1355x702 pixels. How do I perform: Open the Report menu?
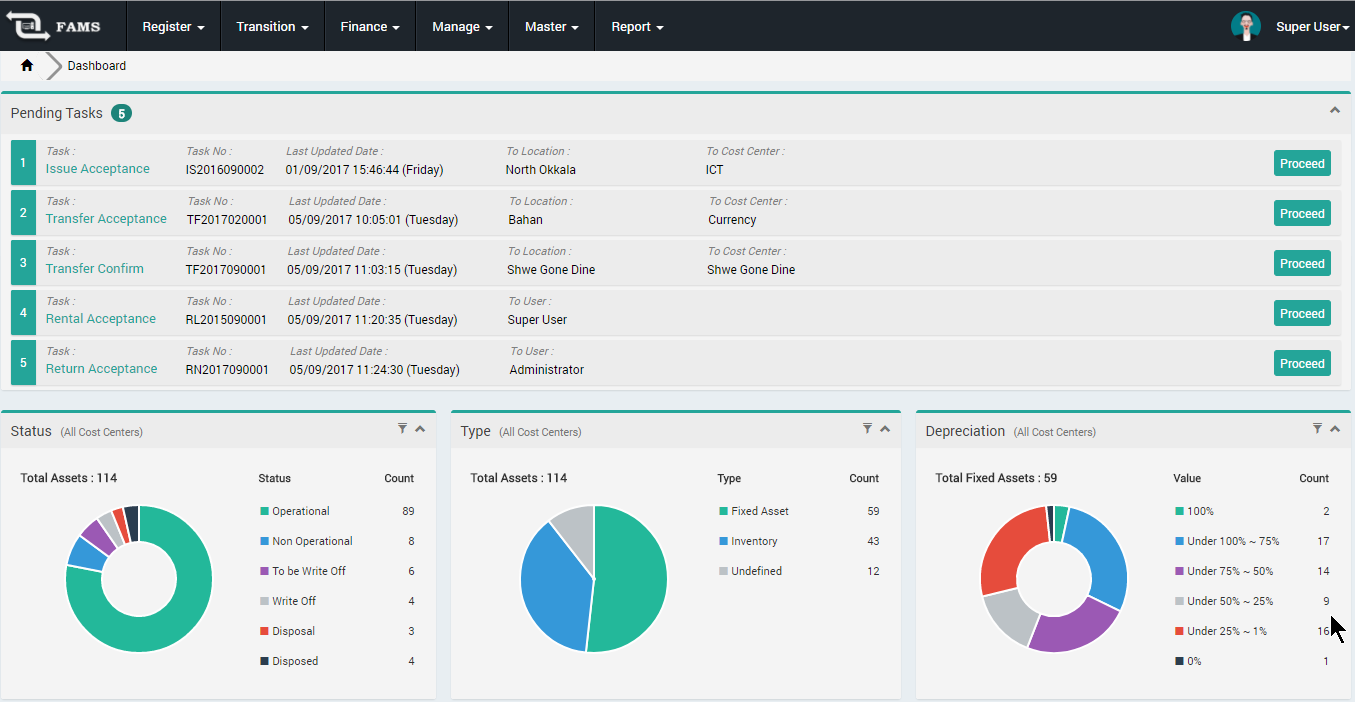pyautogui.click(x=636, y=26)
